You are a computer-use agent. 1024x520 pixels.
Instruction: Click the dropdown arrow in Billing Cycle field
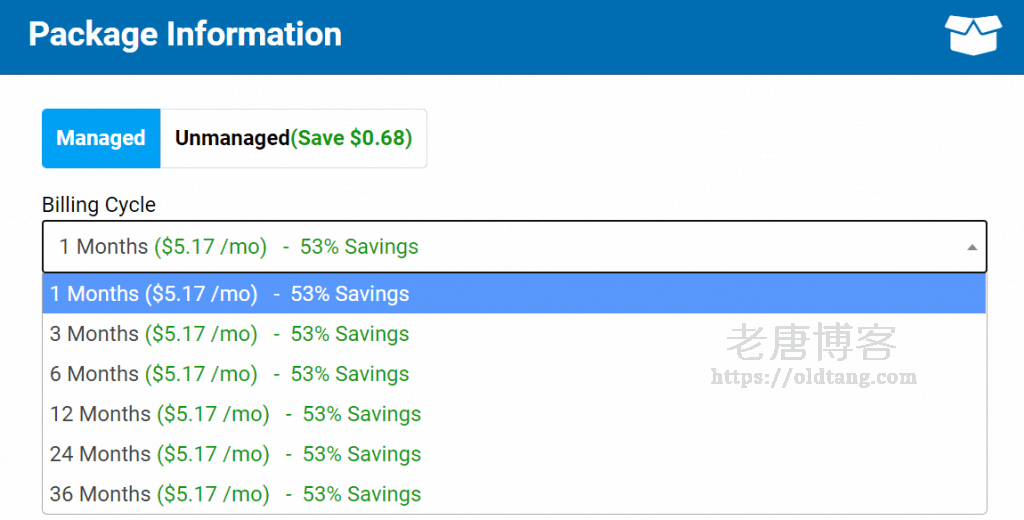[x=971, y=247]
